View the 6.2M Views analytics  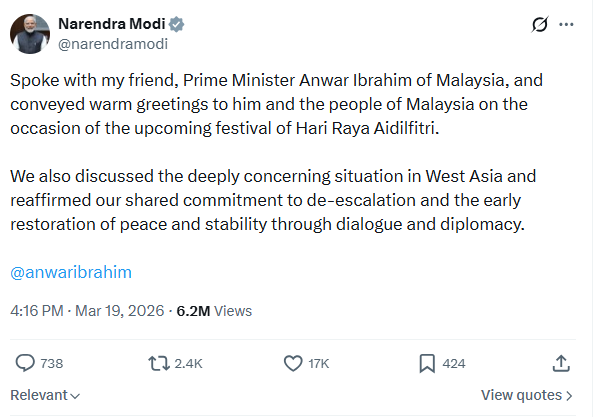click(214, 311)
